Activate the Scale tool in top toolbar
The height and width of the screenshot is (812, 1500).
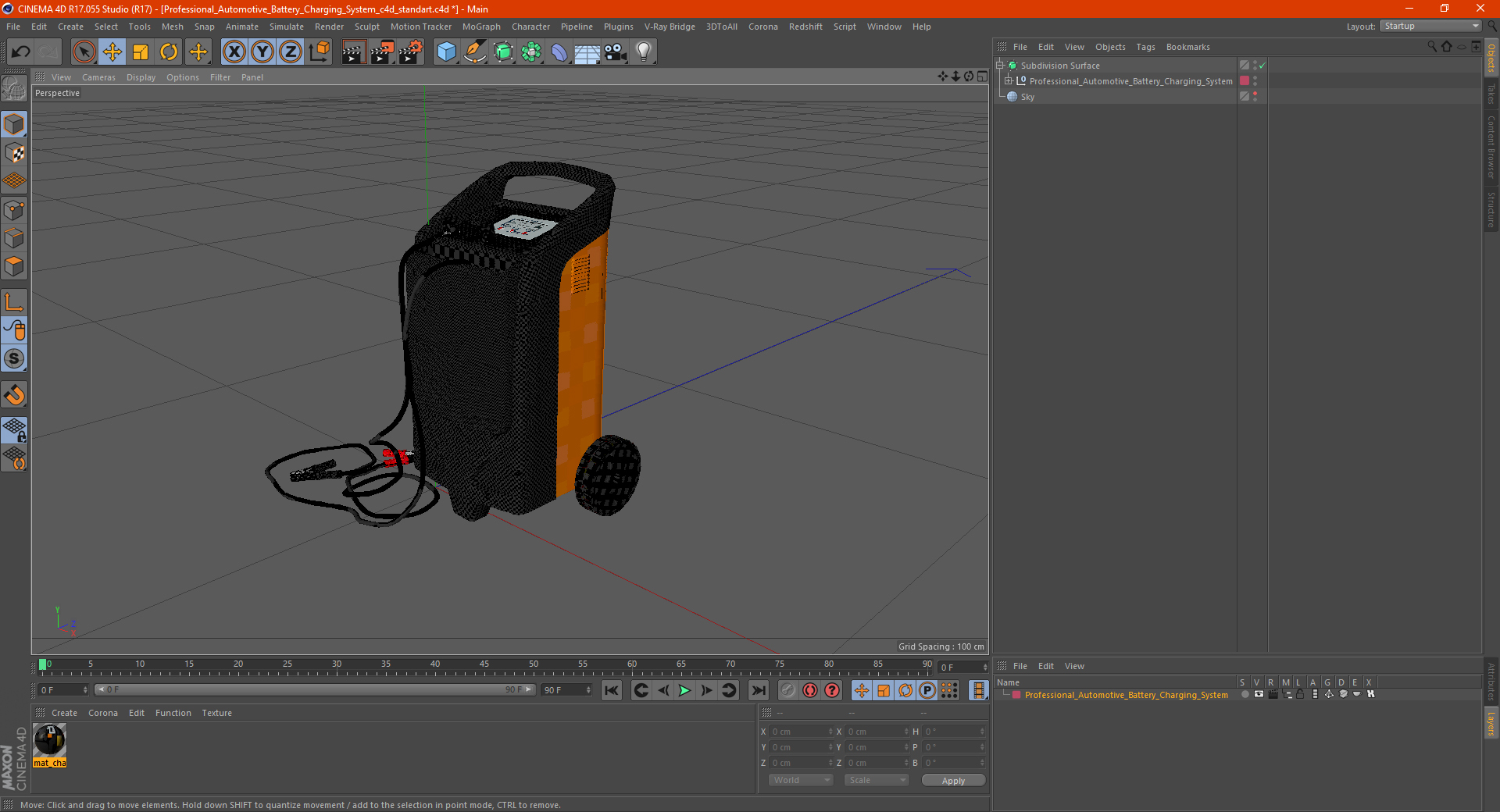pyautogui.click(x=141, y=52)
